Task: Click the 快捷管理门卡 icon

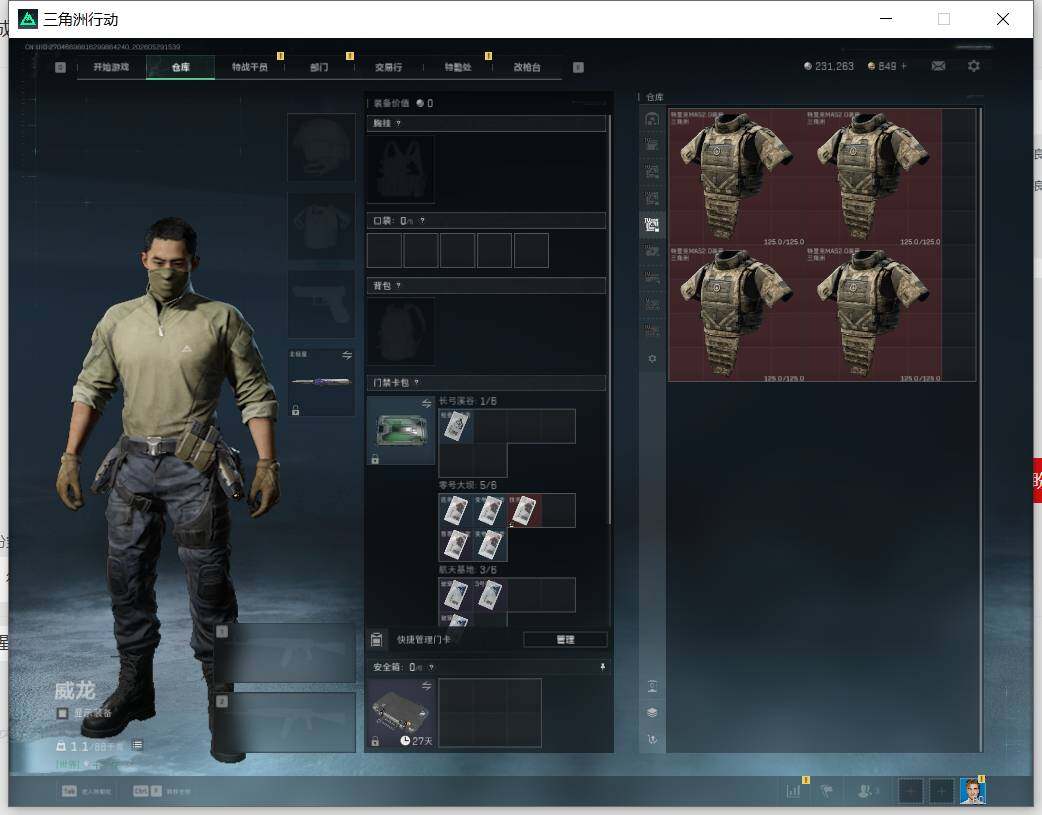Action: click(377, 640)
